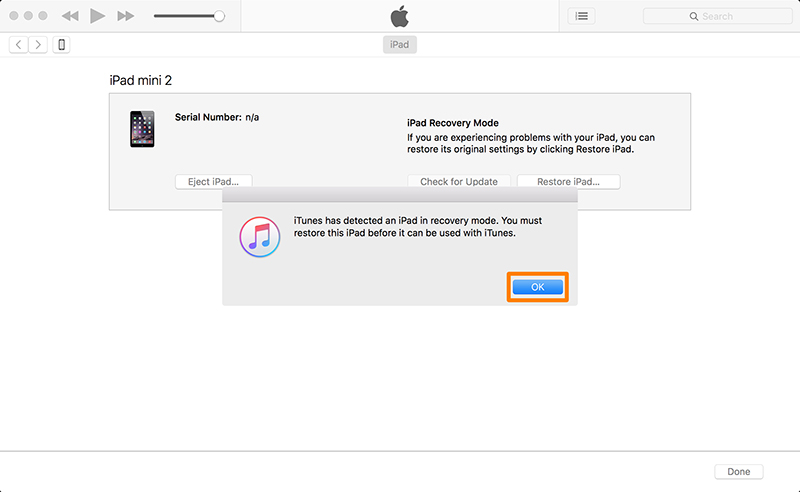800x492 pixels.
Task: Click the Check for Update button
Action: [x=459, y=182]
